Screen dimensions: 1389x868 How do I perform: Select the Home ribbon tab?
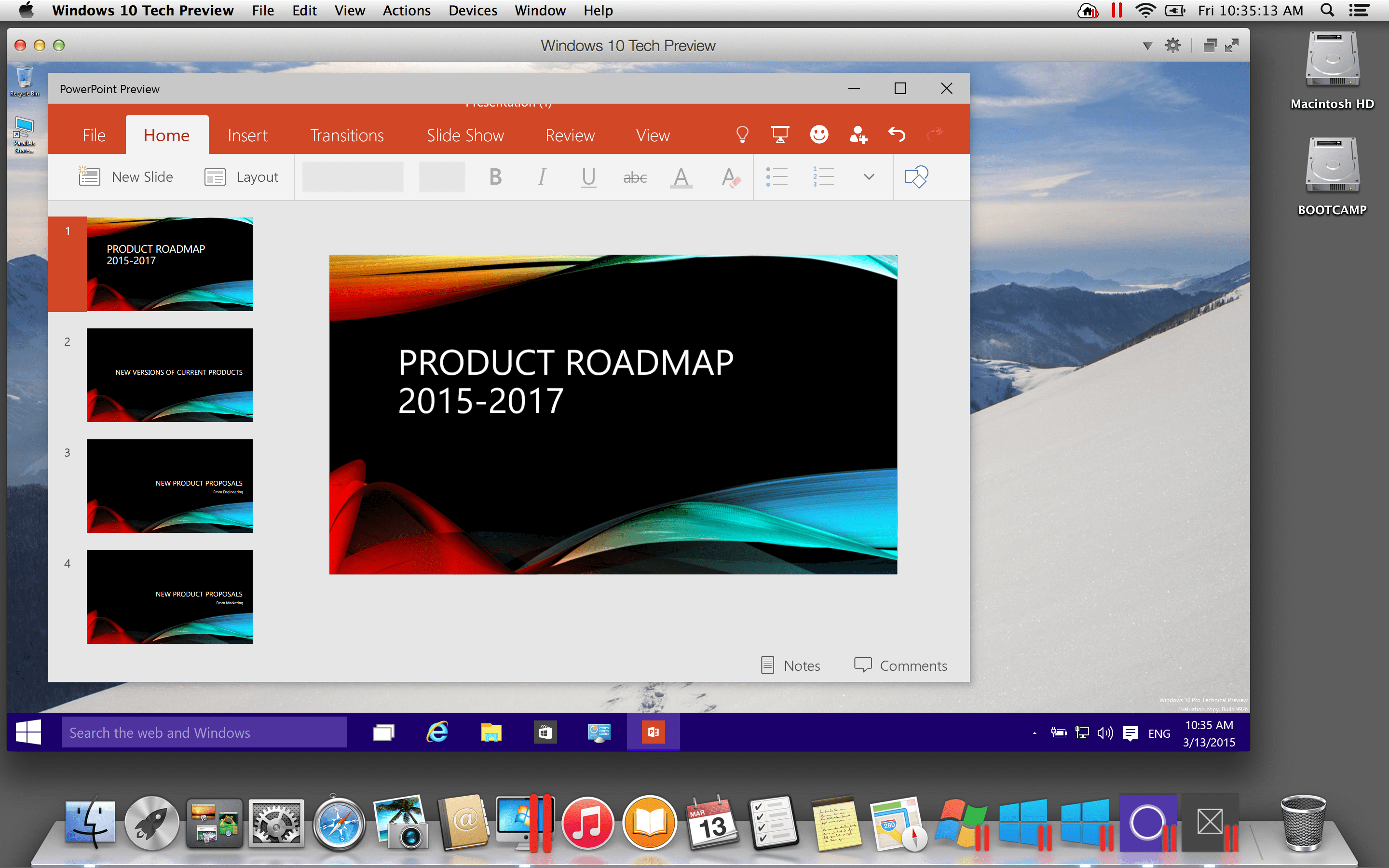(x=166, y=136)
